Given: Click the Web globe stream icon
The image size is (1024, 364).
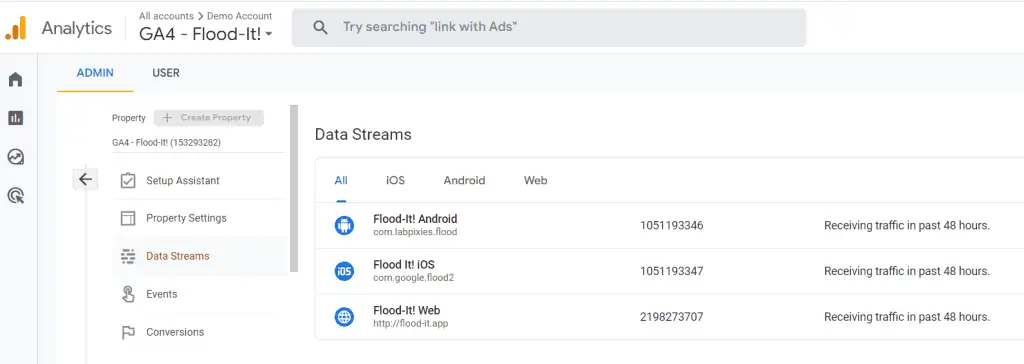Looking at the screenshot, I should (344, 317).
